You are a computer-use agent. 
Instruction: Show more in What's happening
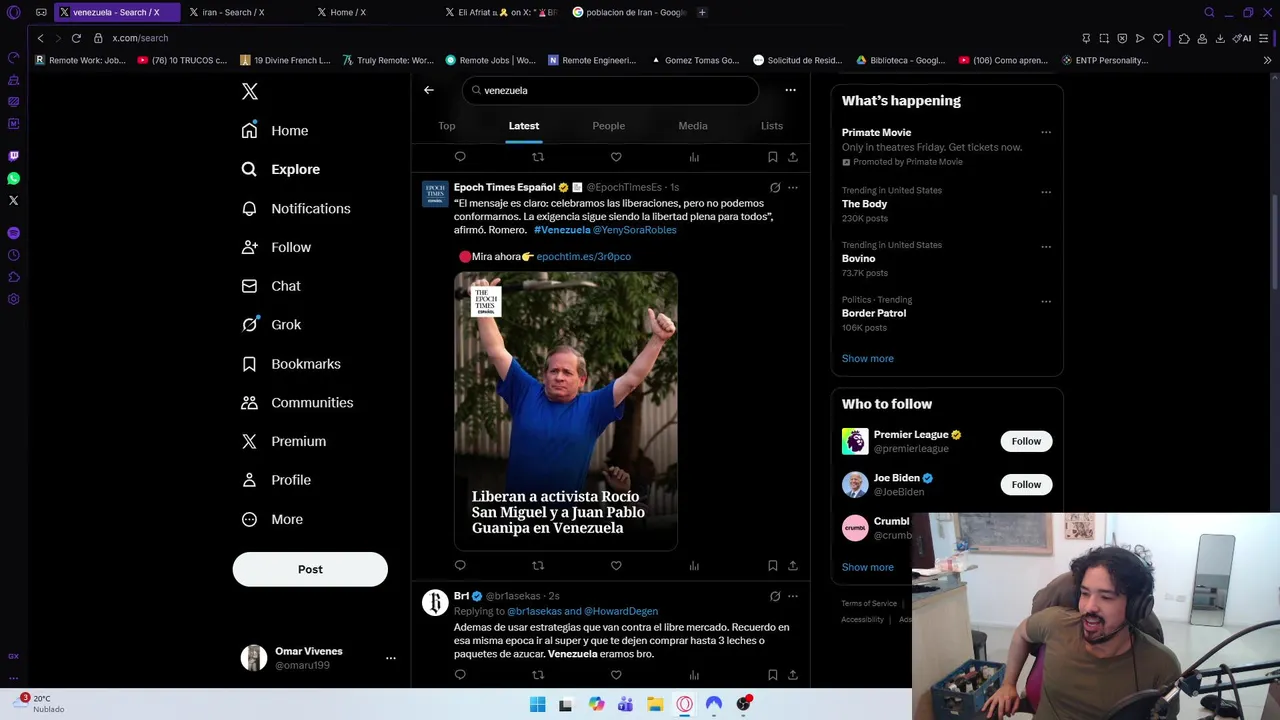868,358
